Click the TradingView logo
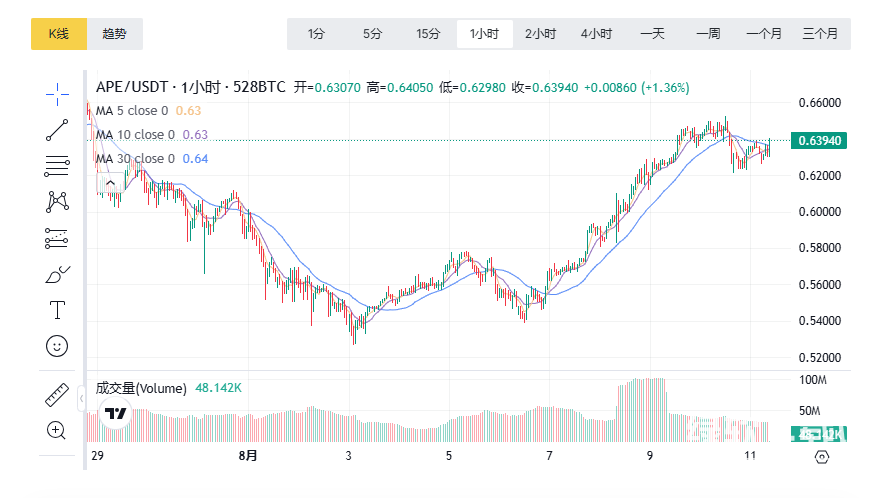Viewport: 888px width, 498px height. (x=117, y=414)
